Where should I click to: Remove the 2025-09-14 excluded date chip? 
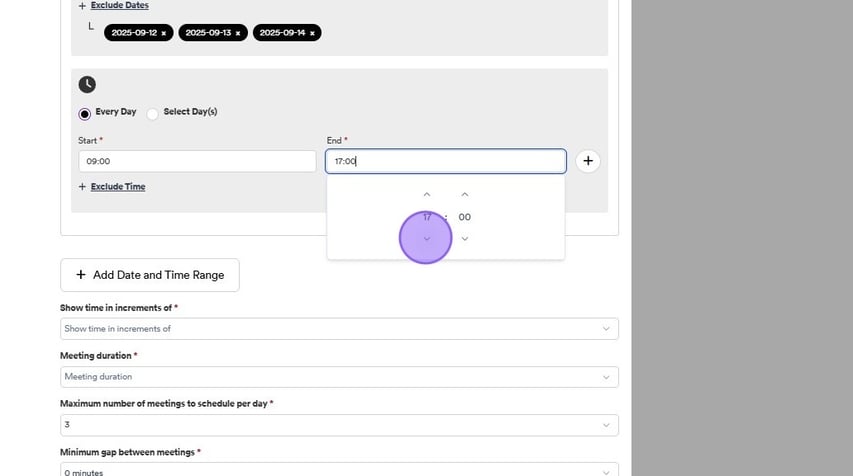(x=312, y=33)
